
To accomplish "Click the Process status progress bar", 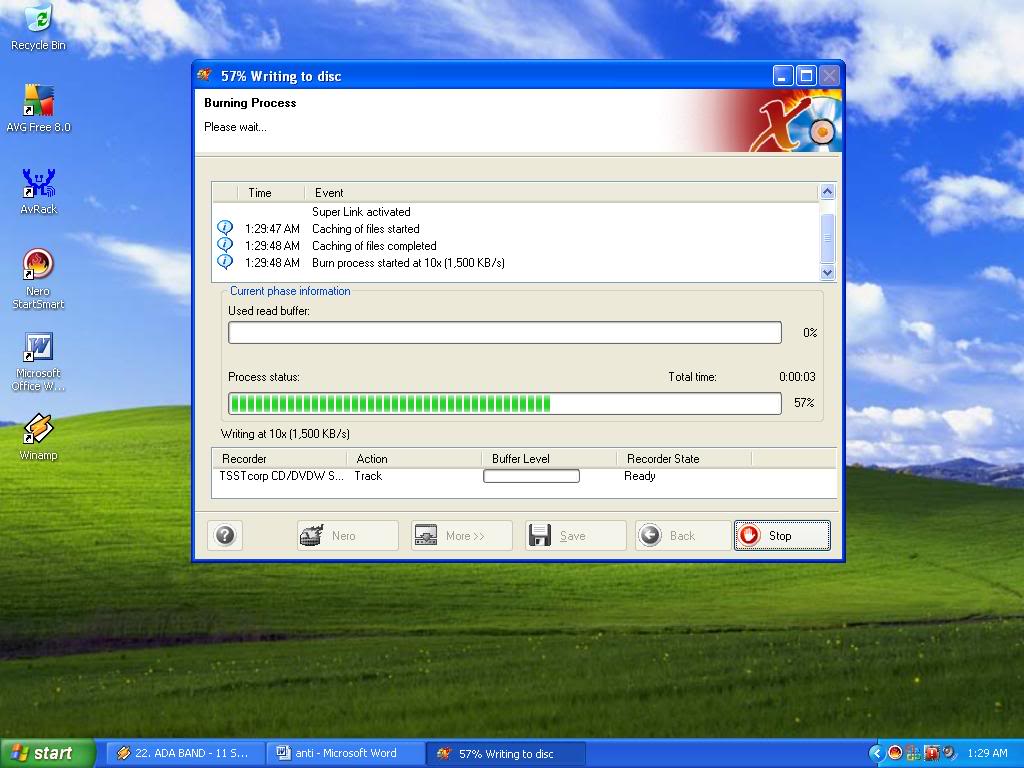I will [505, 404].
